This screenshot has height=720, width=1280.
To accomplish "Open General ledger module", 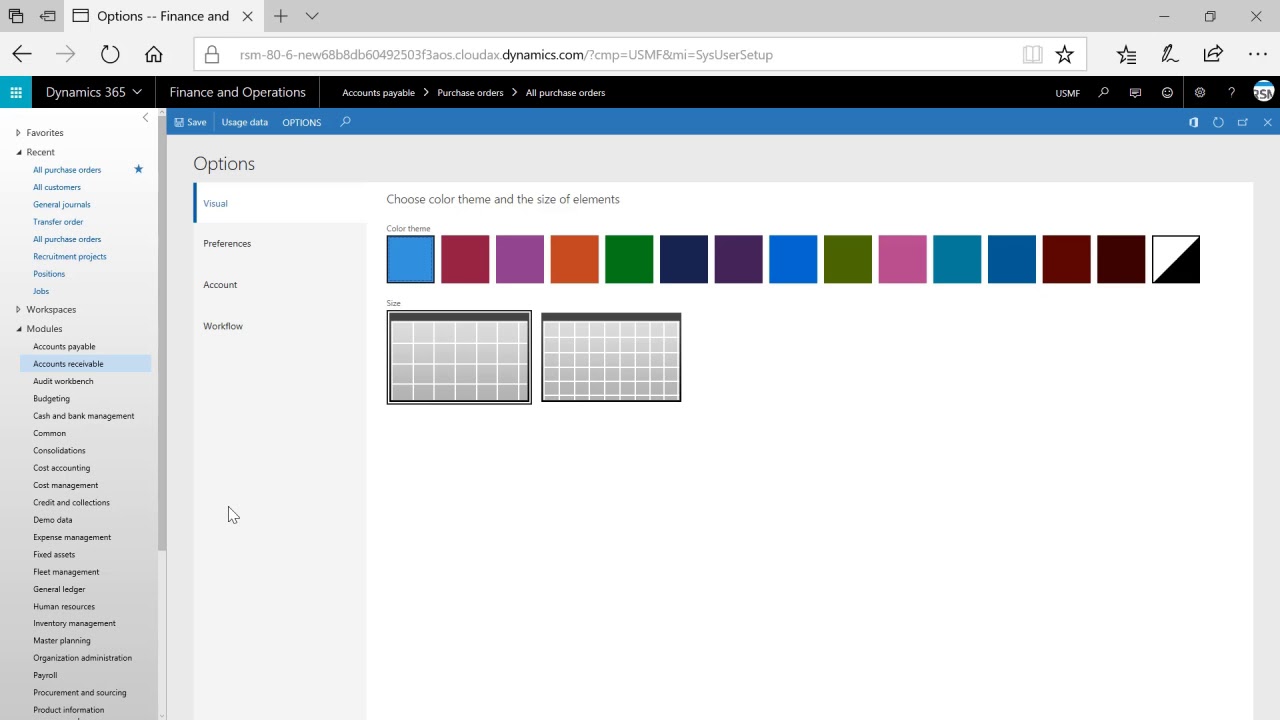I will coord(59,589).
